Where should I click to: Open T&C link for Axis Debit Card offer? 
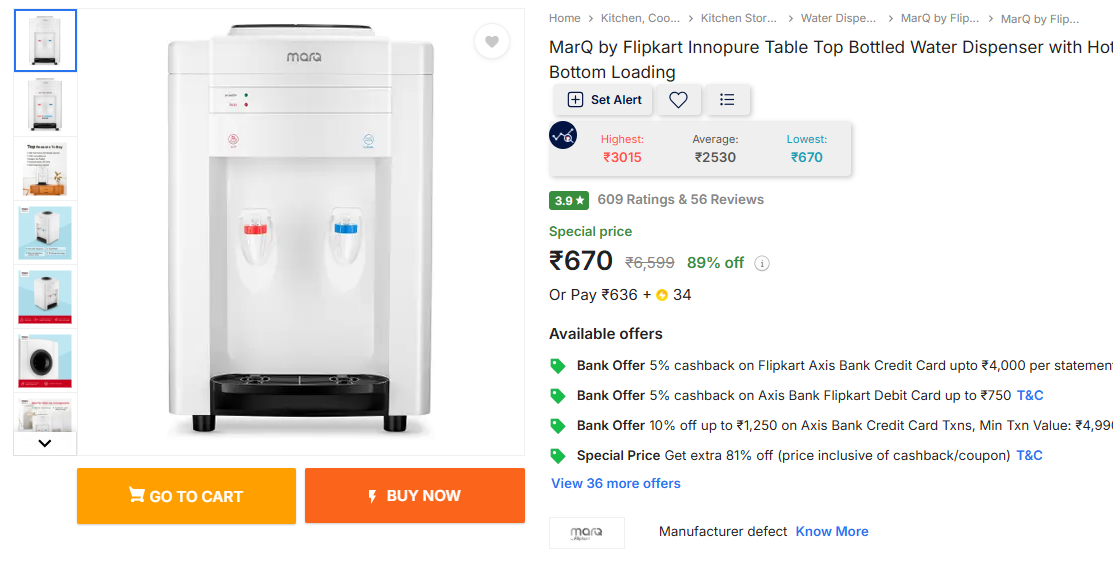click(x=1030, y=396)
